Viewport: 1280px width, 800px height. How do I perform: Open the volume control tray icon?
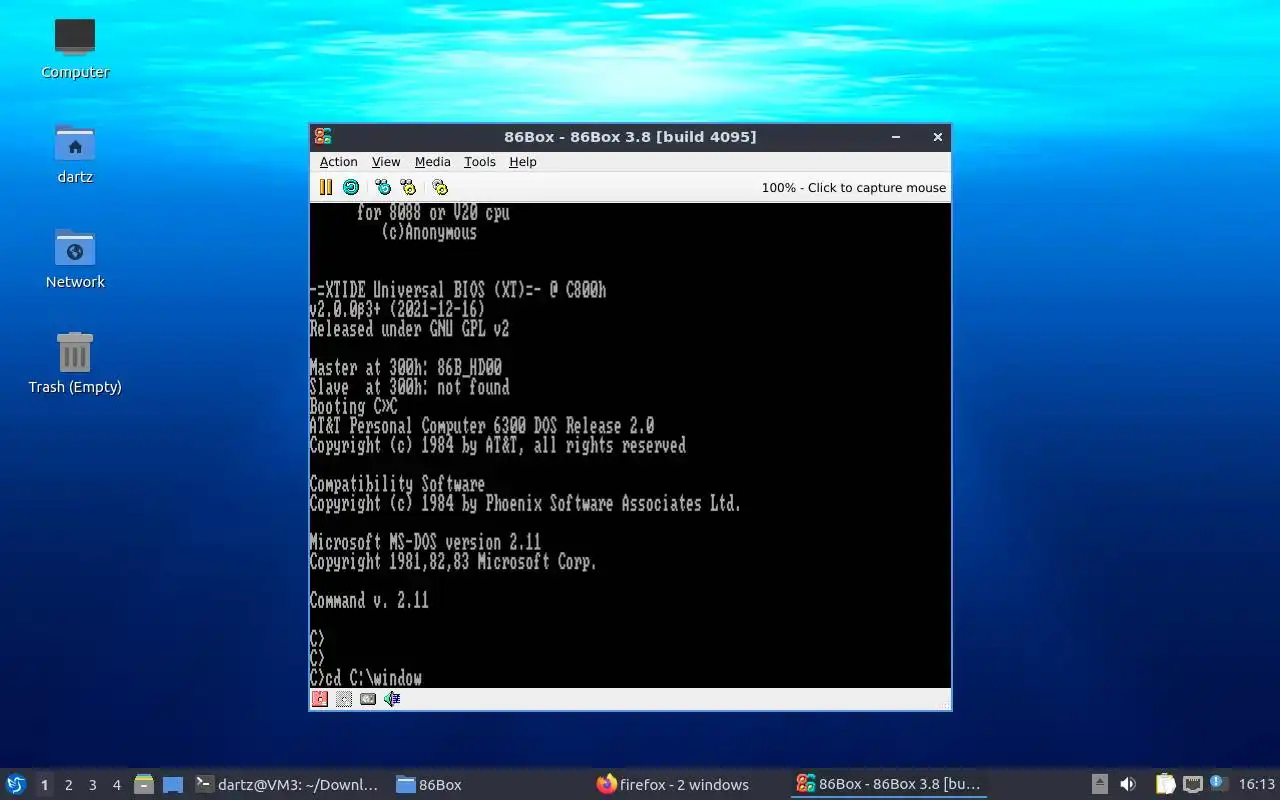coord(1128,785)
